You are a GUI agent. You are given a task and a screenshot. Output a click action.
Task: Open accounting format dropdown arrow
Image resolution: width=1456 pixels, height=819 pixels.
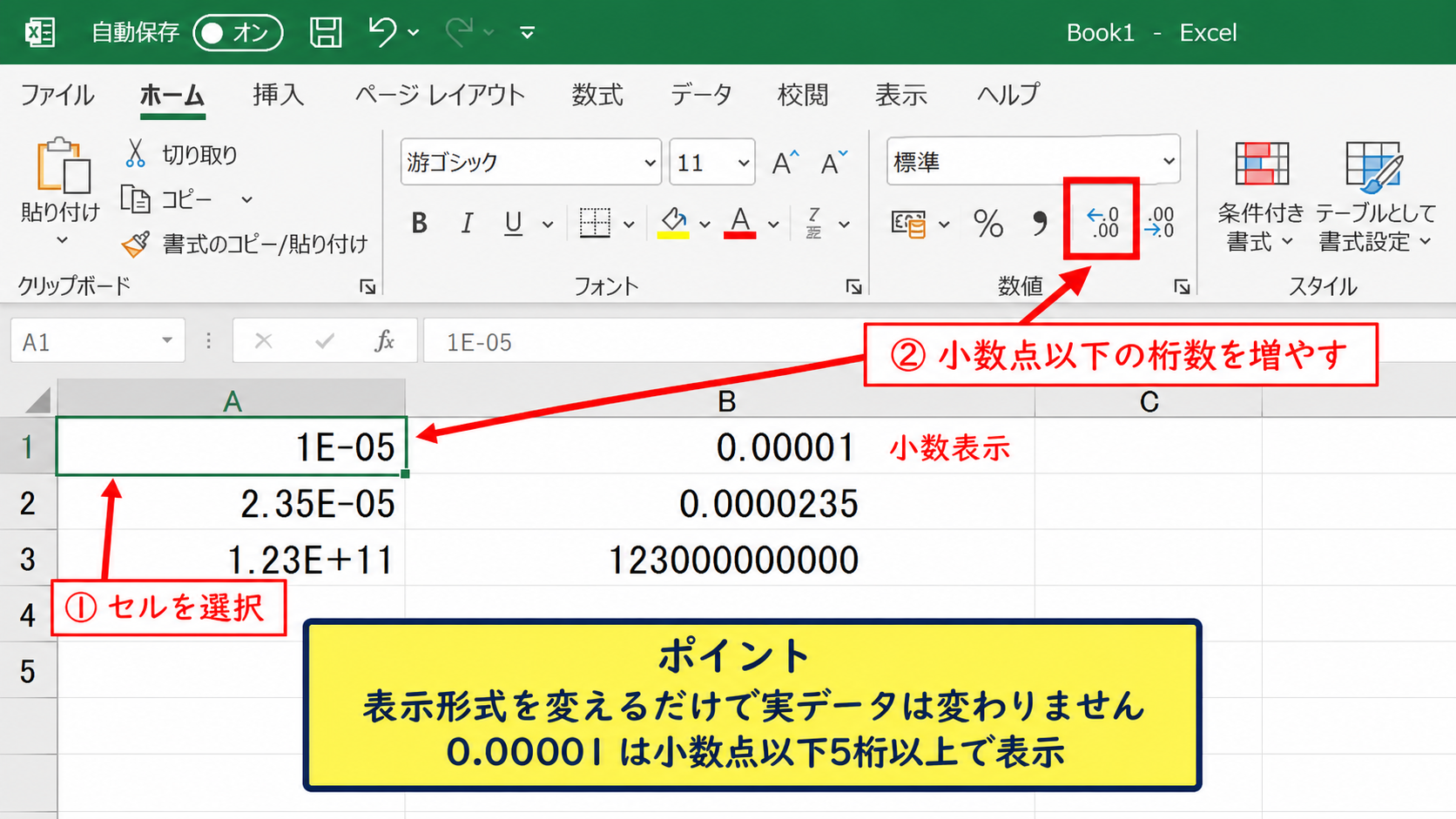[944, 225]
